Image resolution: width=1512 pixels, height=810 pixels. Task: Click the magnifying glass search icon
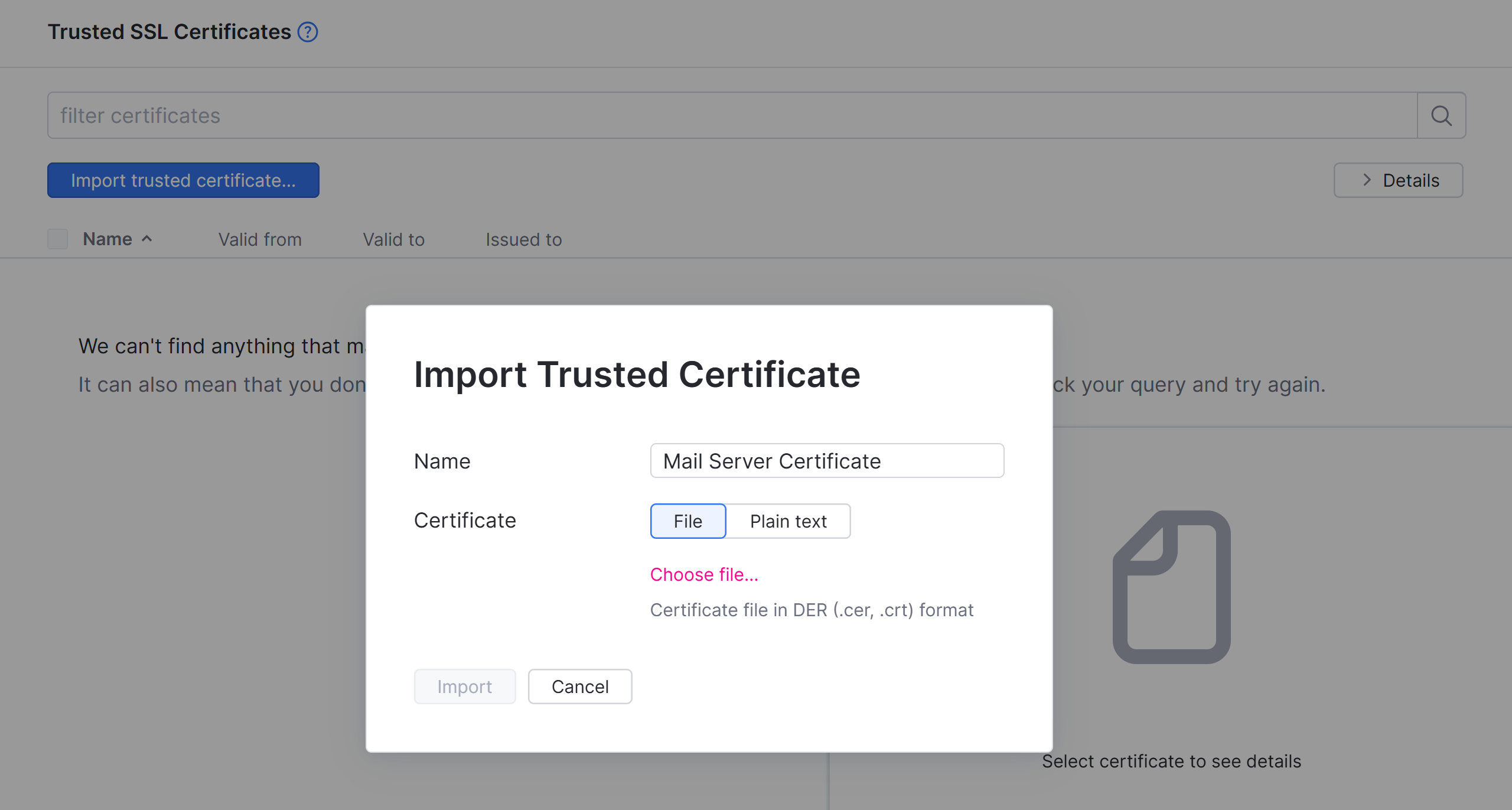pyautogui.click(x=1442, y=115)
